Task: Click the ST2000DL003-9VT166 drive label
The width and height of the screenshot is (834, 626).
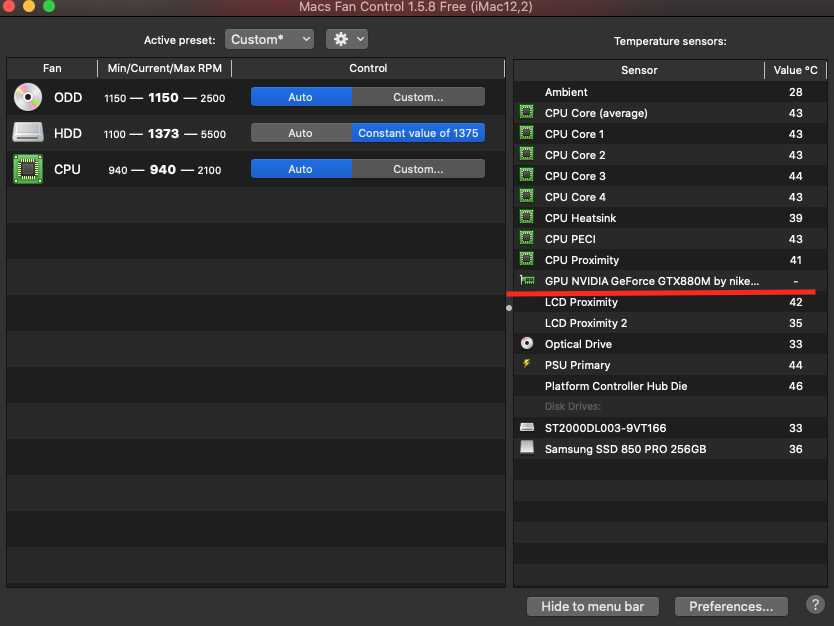Action: tap(605, 428)
